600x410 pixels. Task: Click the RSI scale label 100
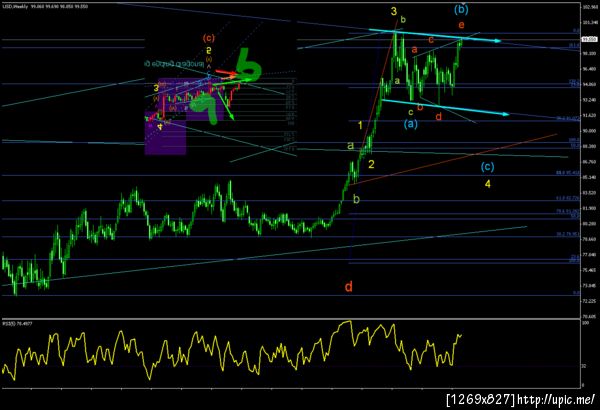pyautogui.click(x=585, y=323)
